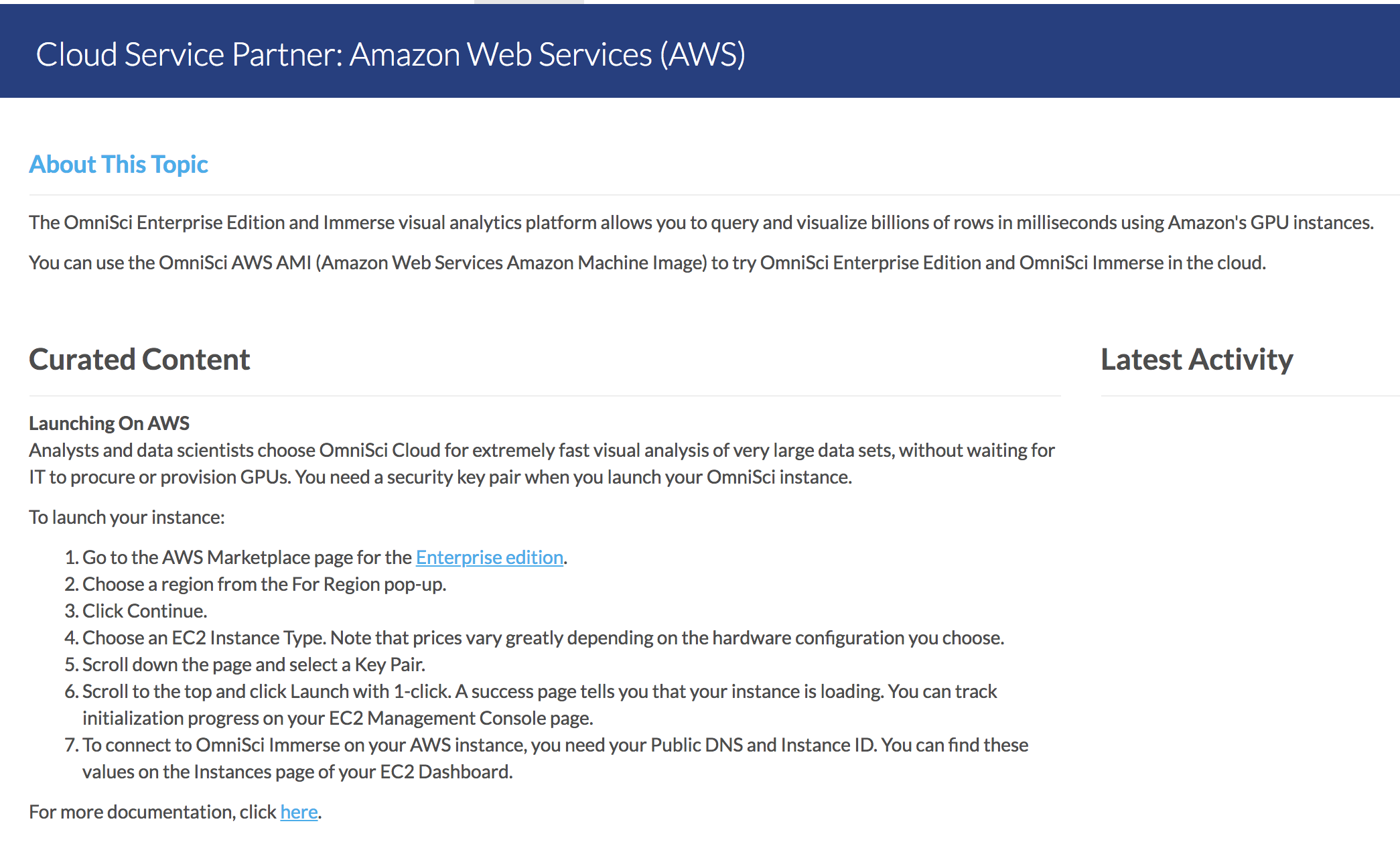This screenshot has width=1400, height=844.
Task: Click step 2 about choosing a region
Action: [264, 584]
